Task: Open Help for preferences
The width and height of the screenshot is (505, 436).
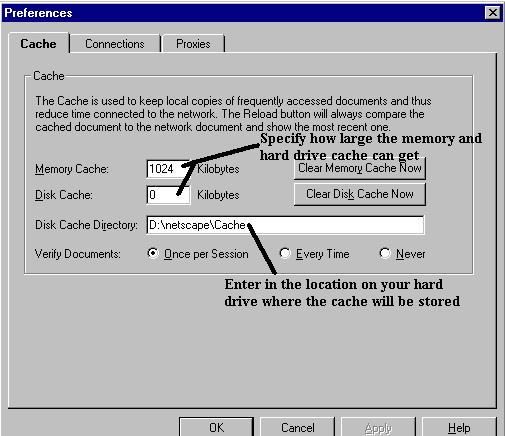Action: [x=459, y=427]
